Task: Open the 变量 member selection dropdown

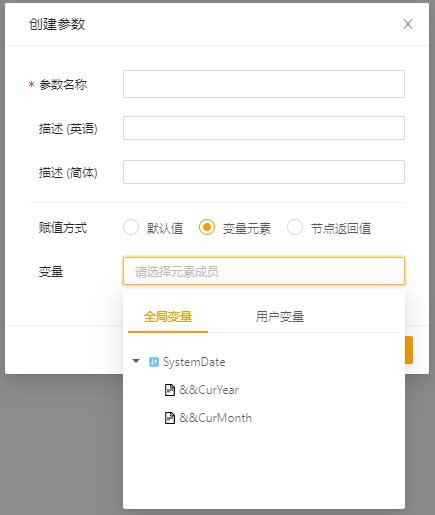Action: click(x=264, y=271)
